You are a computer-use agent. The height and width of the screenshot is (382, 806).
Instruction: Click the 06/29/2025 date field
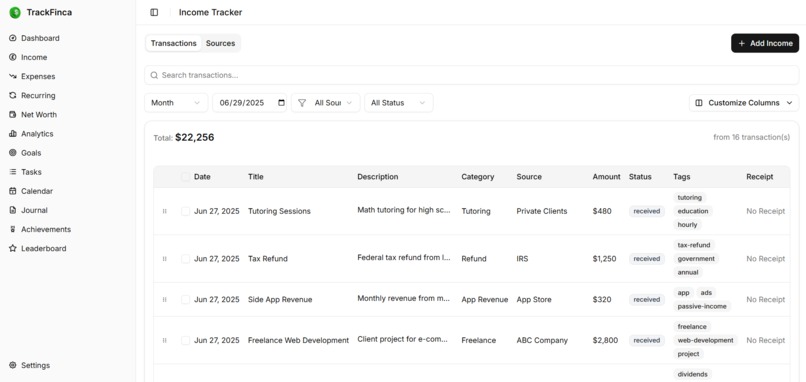point(249,103)
